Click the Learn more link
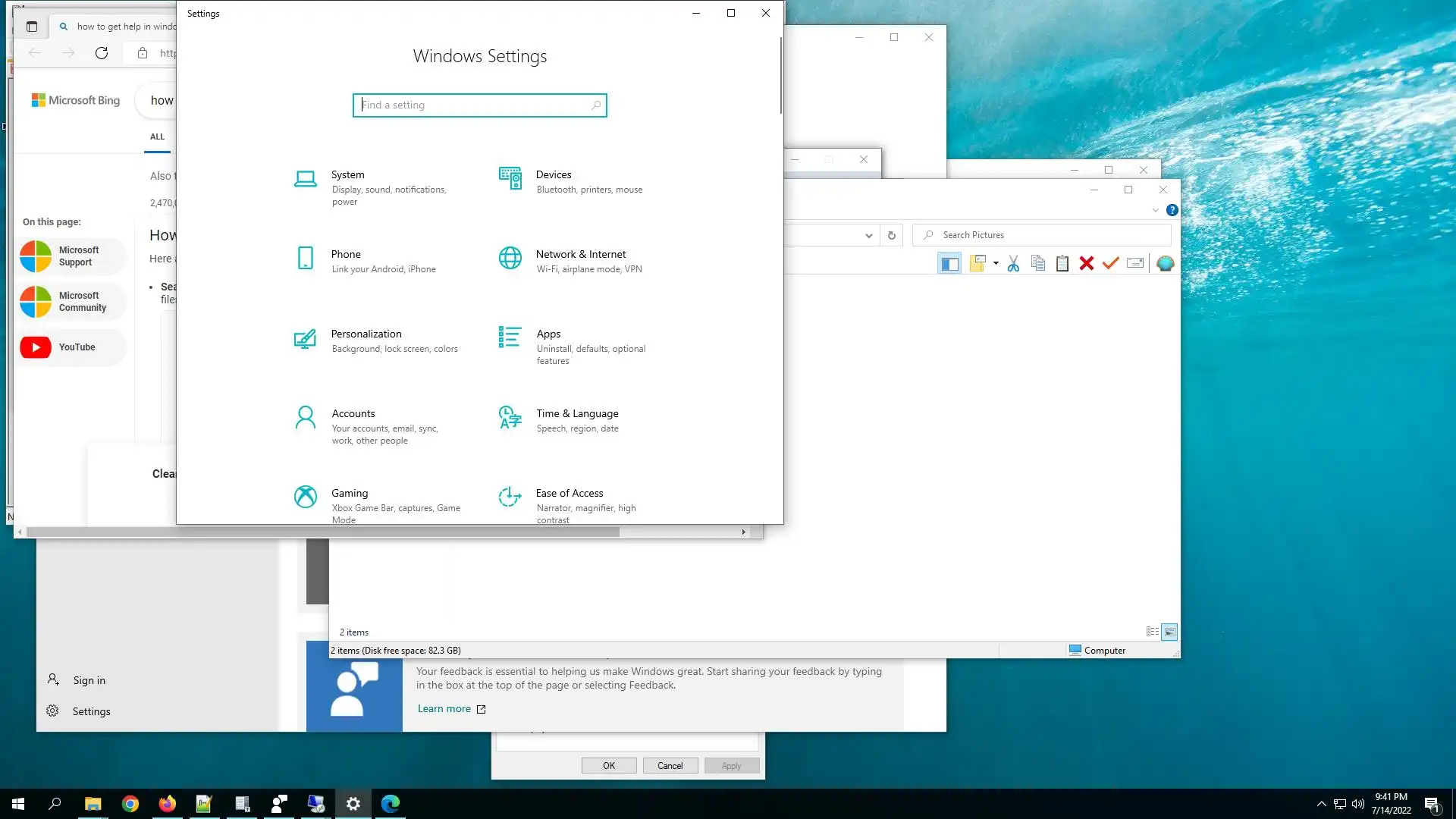1456x819 pixels. pyautogui.click(x=444, y=708)
